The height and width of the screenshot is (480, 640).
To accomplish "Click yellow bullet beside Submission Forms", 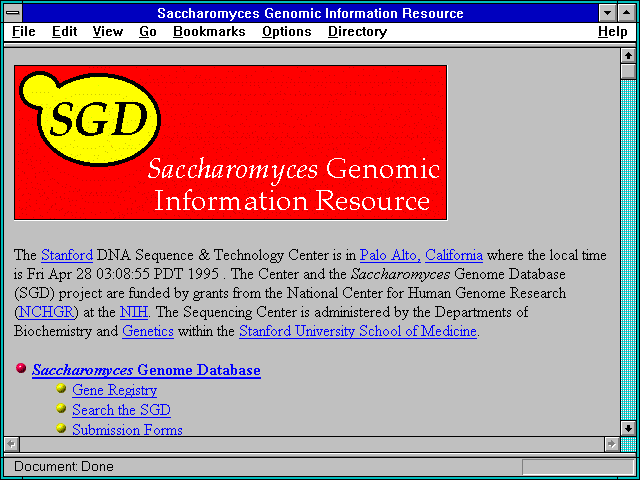I will (61, 428).
